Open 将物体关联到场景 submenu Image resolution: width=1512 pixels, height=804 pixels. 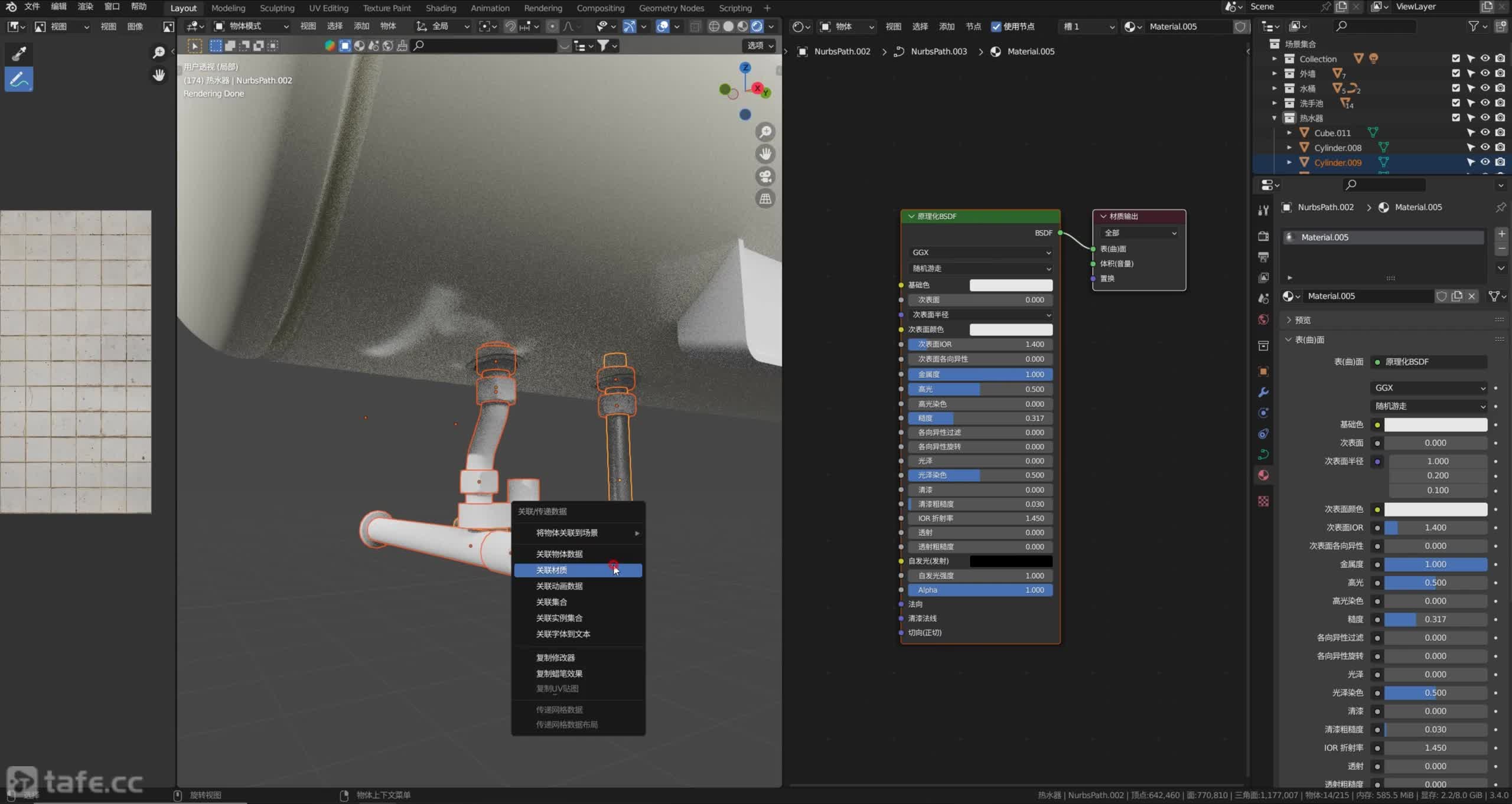pos(578,533)
